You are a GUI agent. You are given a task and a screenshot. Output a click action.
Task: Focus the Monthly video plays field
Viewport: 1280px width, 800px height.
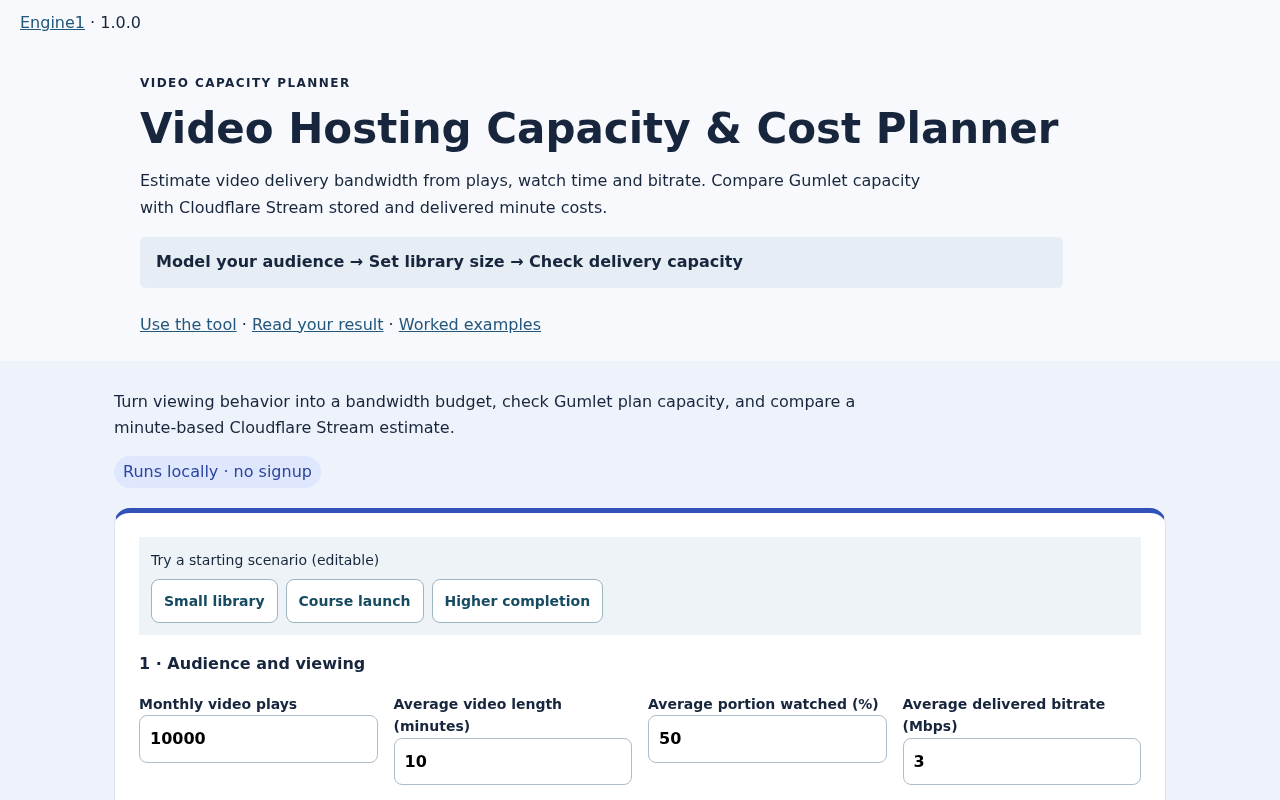258,739
